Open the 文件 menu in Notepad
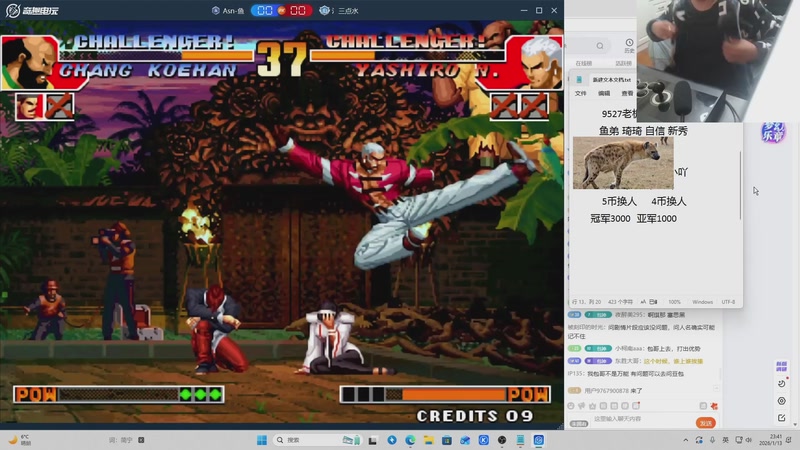800x450 pixels. (581, 93)
